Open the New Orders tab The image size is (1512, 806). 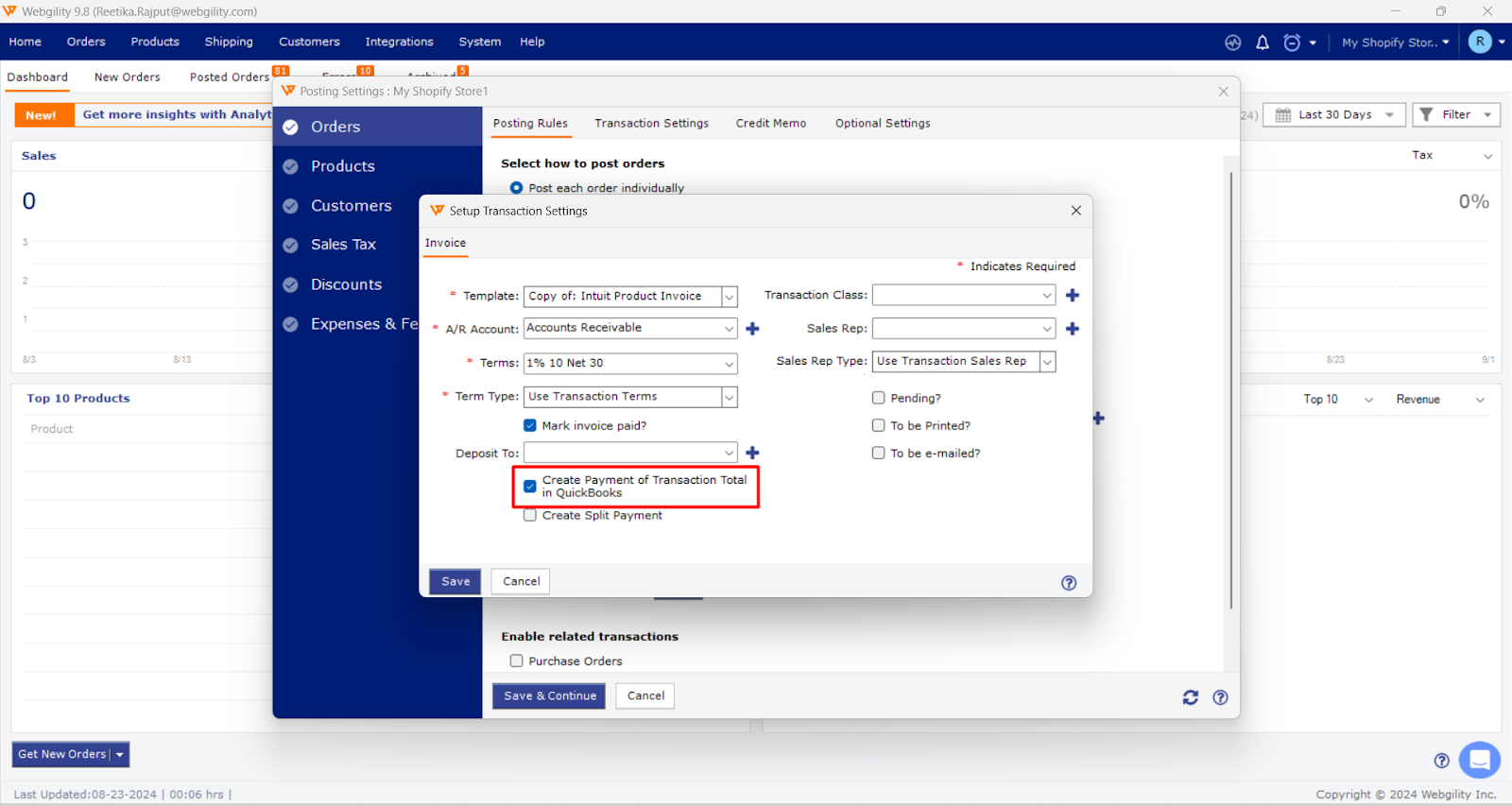click(128, 77)
